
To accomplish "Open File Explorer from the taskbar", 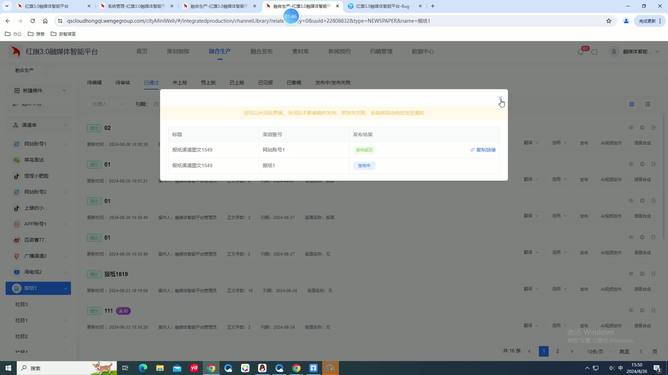I will click(x=160, y=368).
